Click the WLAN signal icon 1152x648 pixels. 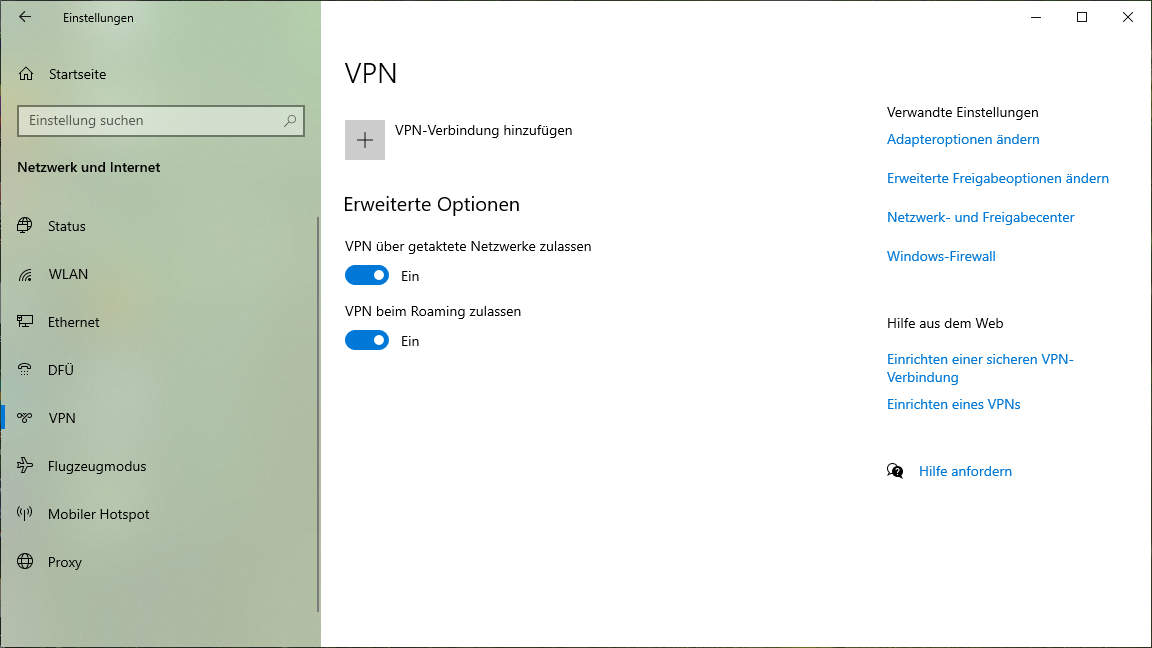coord(26,274)
